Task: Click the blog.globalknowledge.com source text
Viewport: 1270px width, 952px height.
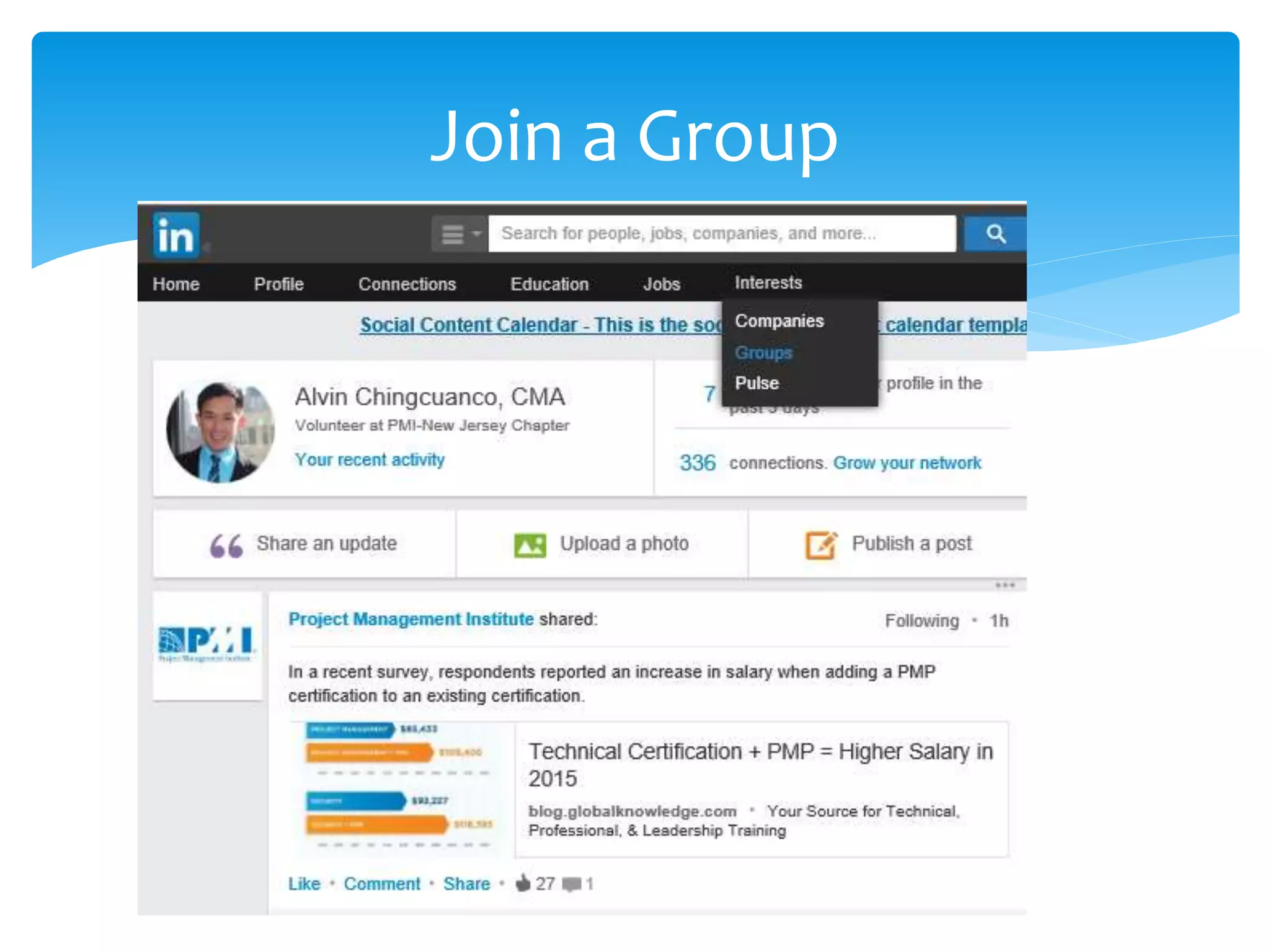Action: [633, 811]
